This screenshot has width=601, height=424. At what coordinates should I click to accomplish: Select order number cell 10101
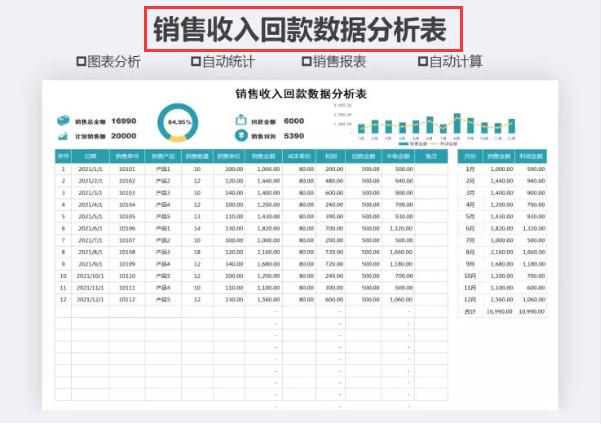point(127,169)
